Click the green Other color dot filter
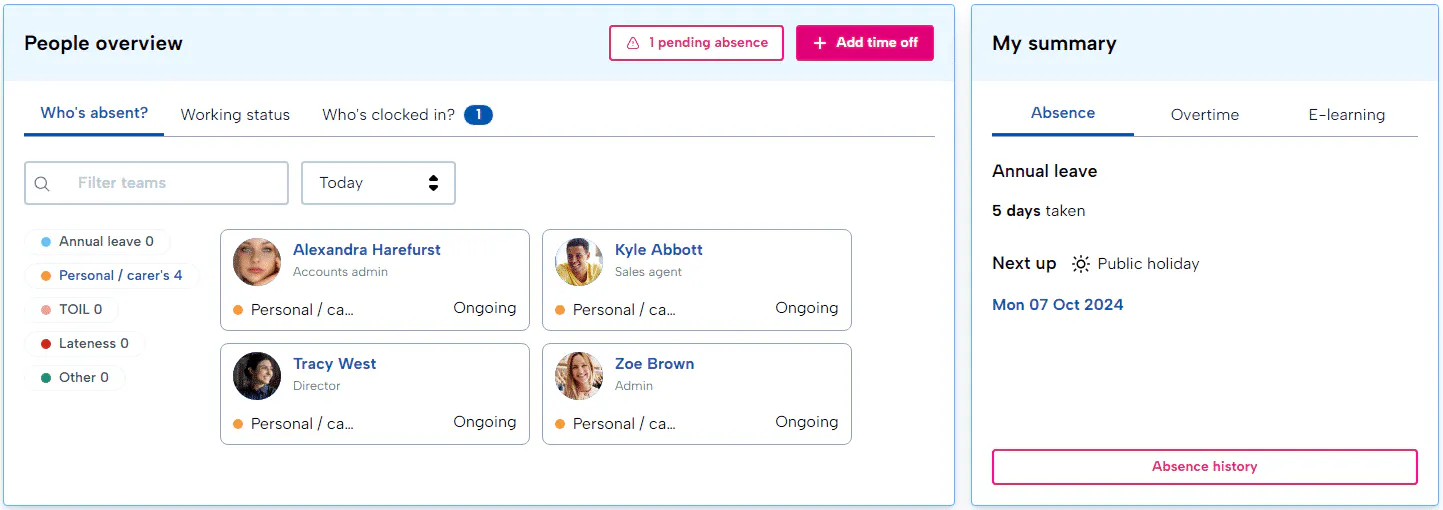1443x510 pixels. click(x=46, y=378)
